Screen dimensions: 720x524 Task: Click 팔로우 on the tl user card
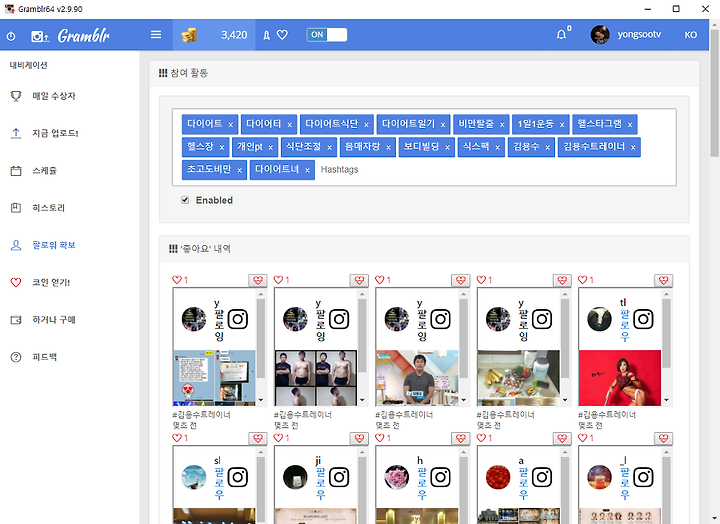tap(624, 325)
